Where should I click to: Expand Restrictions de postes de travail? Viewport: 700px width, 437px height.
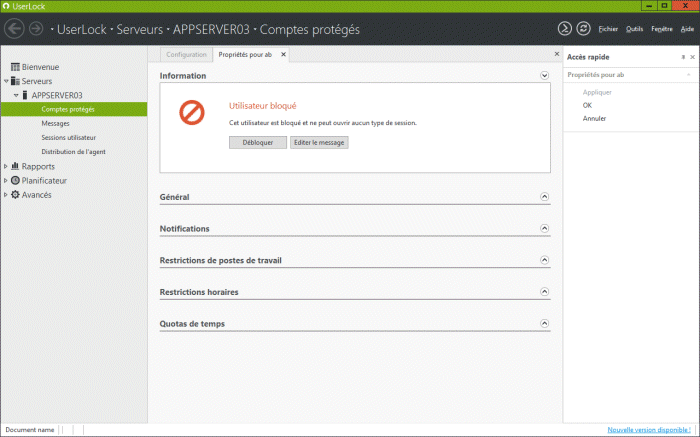click(x=544, y=260)
